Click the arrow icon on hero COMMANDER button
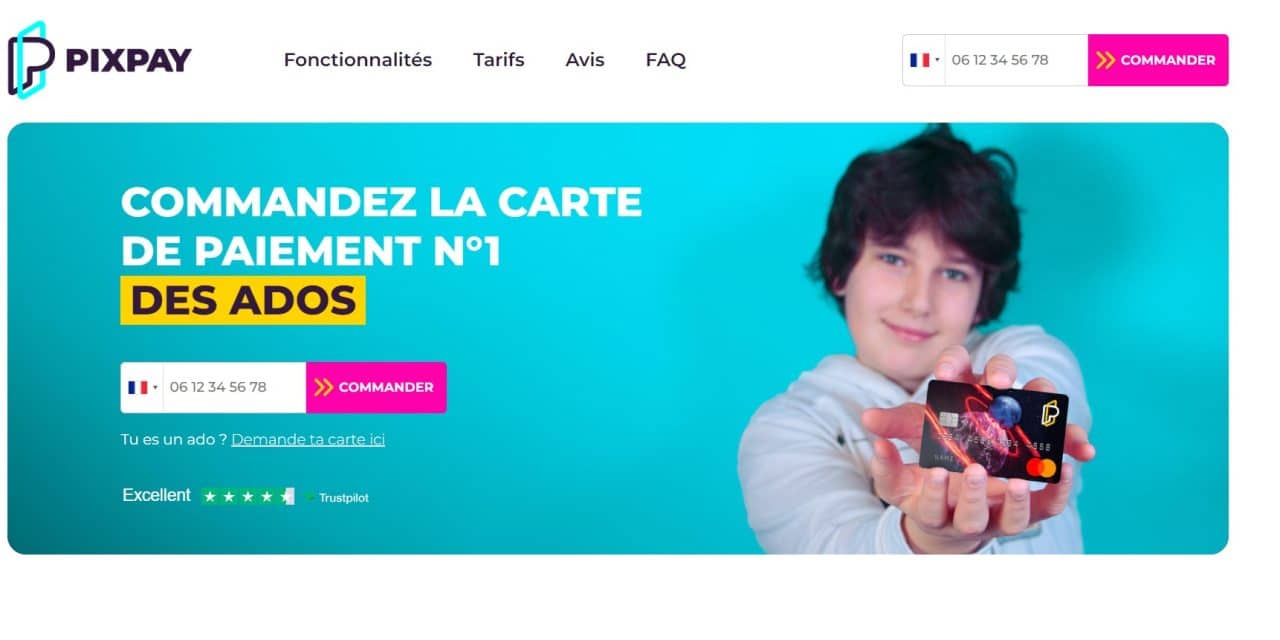 click(x=323, y=387)
